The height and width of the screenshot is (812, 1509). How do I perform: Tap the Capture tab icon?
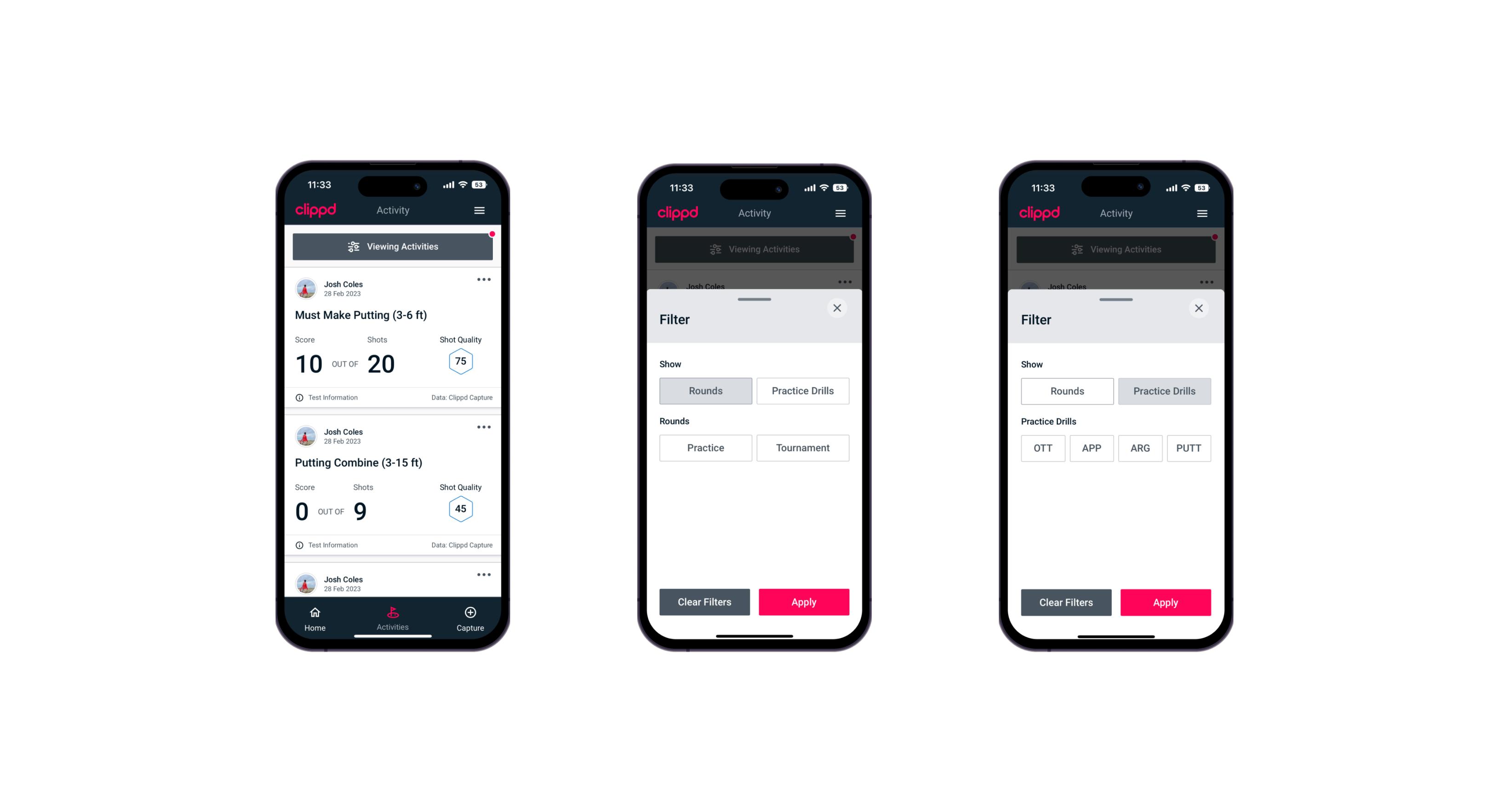tap(470, 614)
